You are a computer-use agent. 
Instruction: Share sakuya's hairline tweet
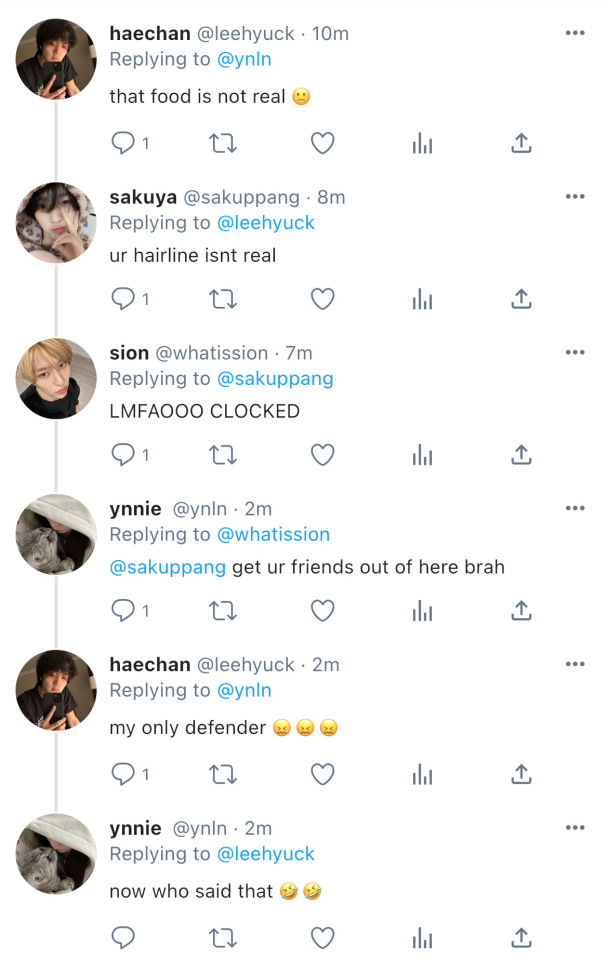521,299
